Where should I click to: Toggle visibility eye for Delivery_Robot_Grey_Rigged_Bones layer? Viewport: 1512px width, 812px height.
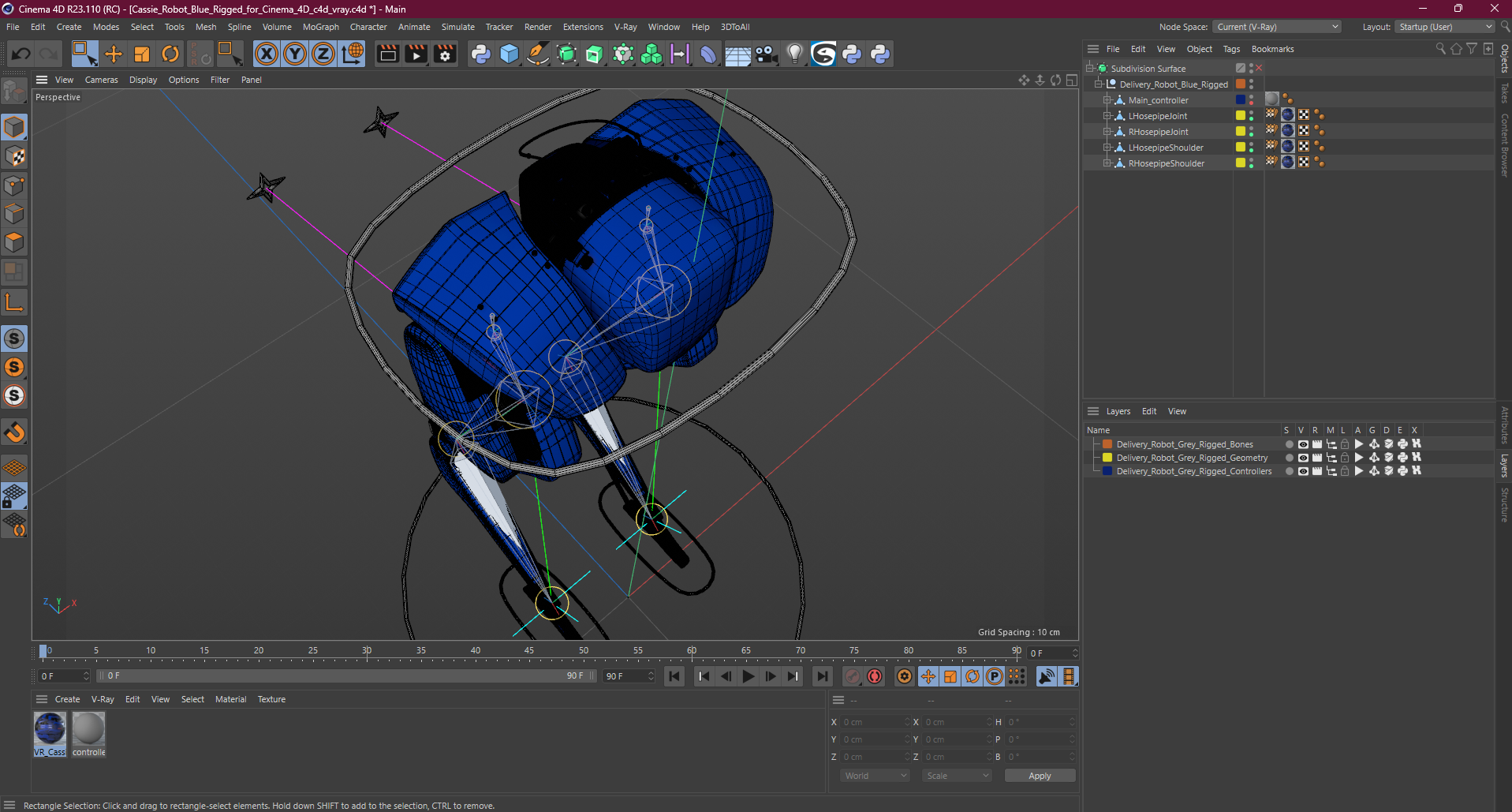pyautogui.click(x=1303, y=444)
